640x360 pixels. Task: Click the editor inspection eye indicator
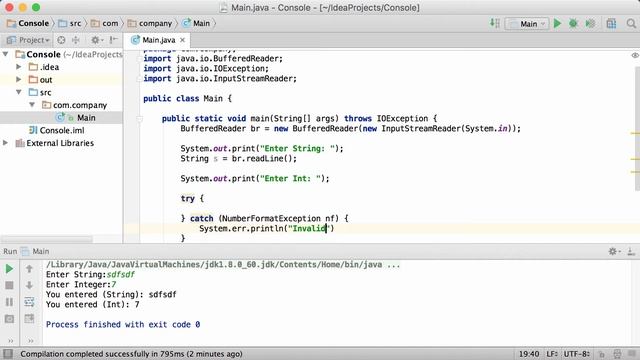click(635, 55)
